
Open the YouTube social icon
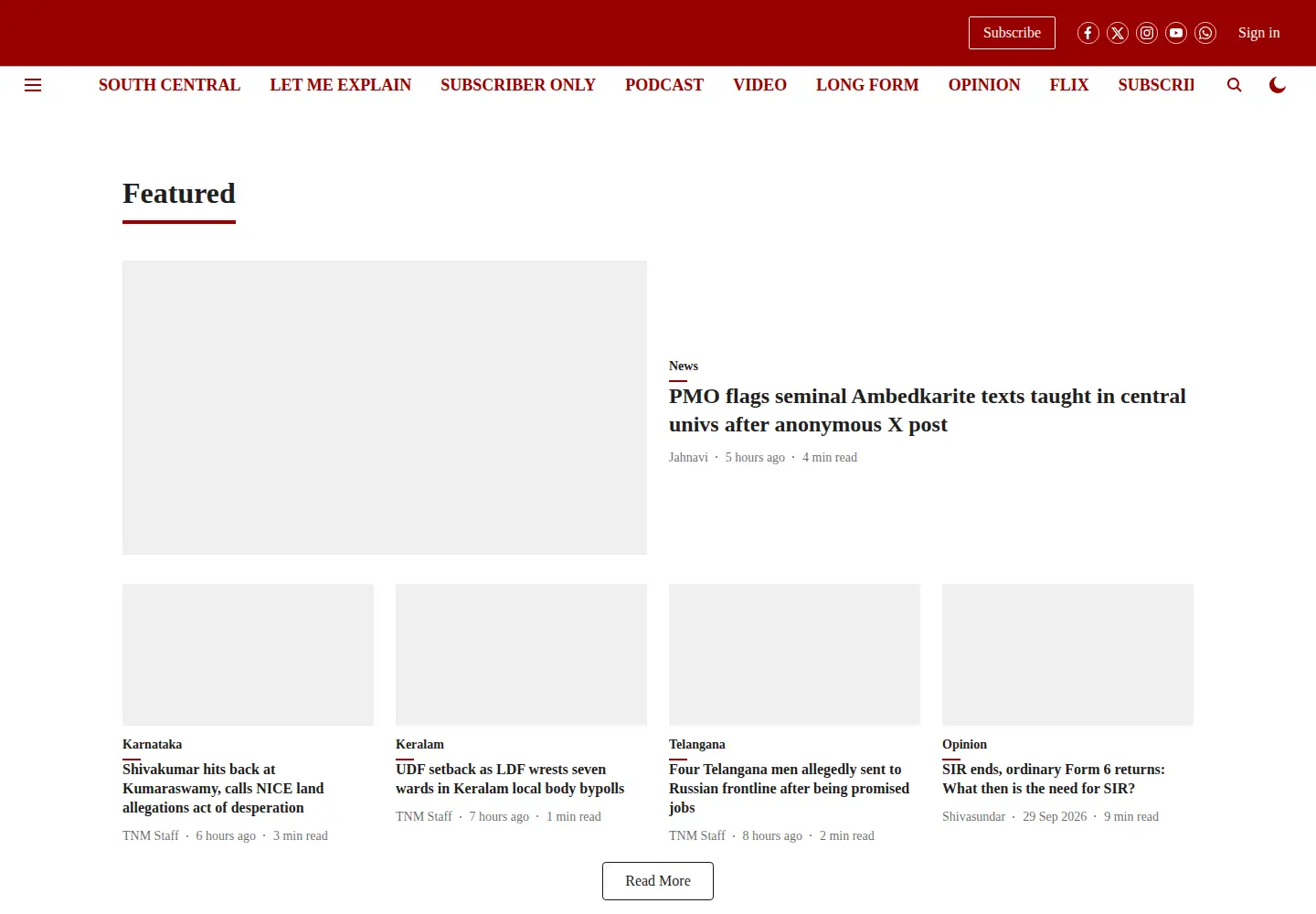[1176, 33]
